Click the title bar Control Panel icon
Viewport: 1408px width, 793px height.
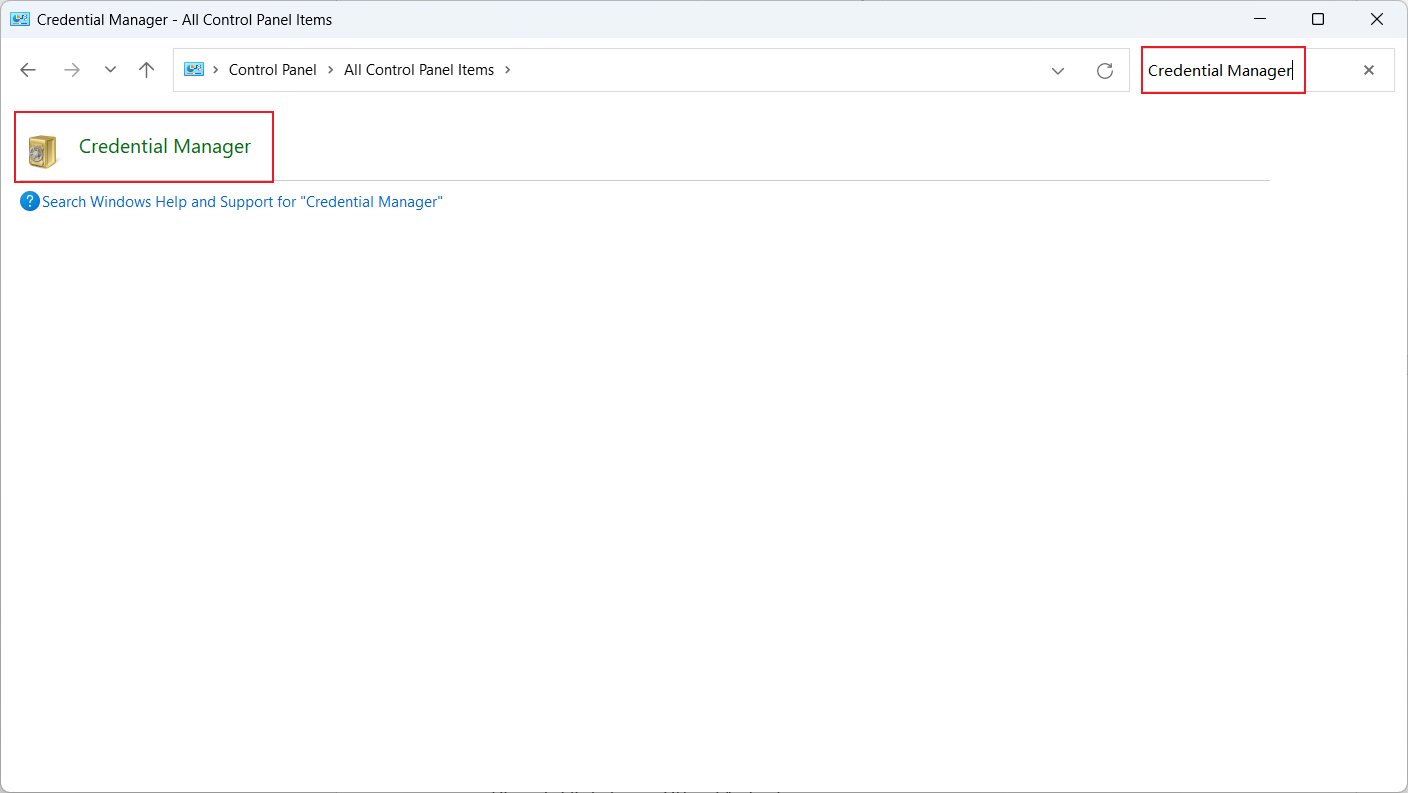point(22,19)
